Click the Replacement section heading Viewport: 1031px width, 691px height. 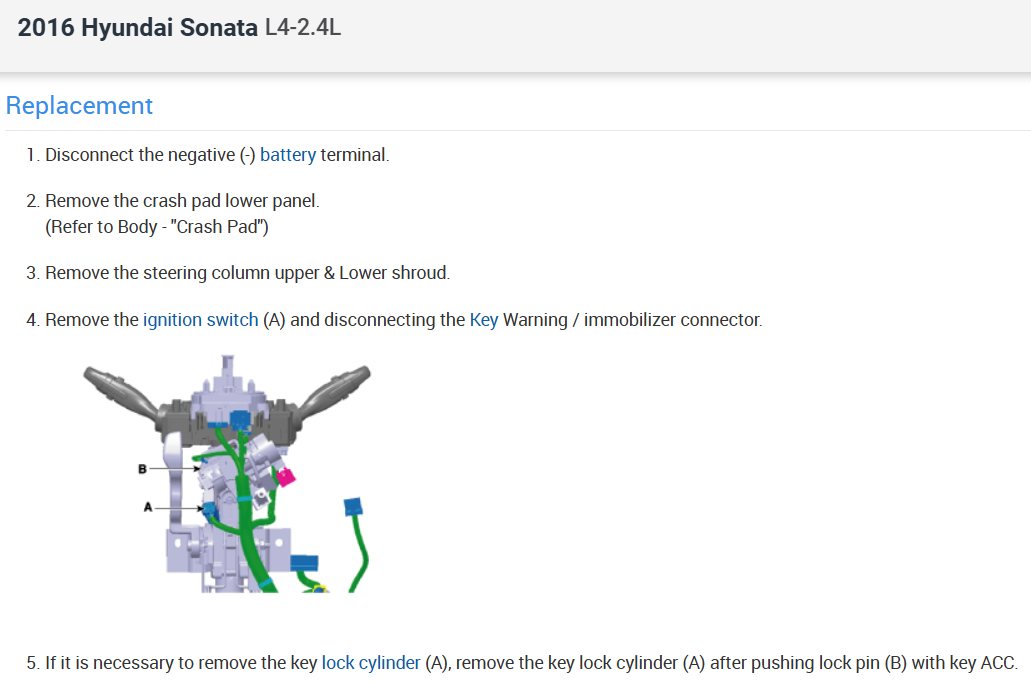pos(79,106)
